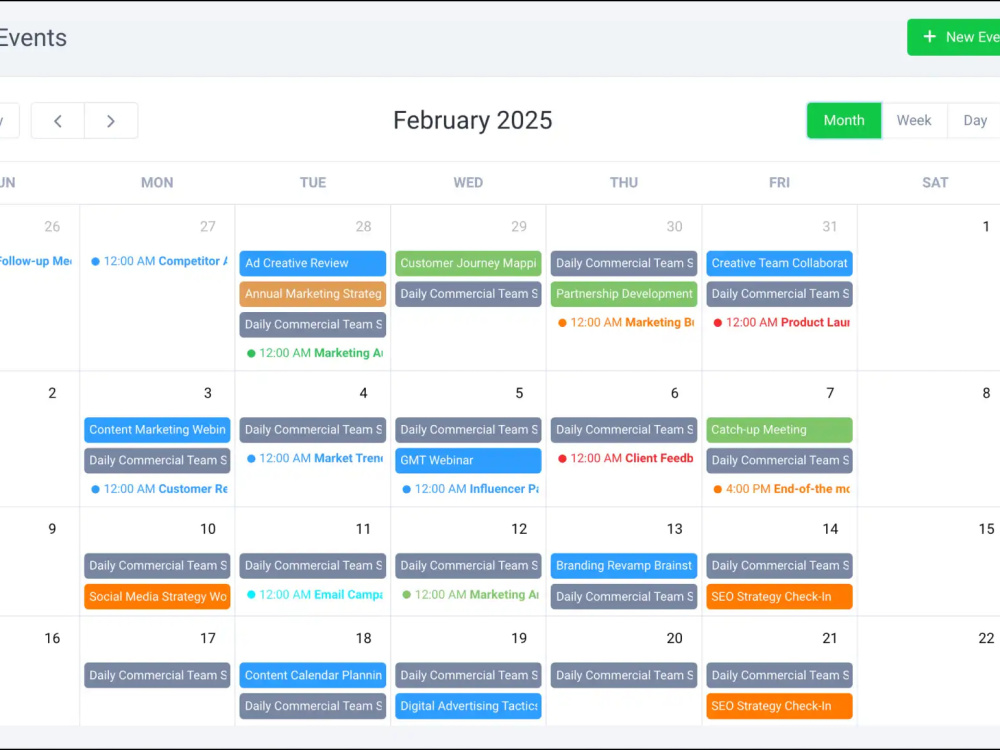Click the WED column header
This screenshot has height=750, width=1000.
click(x=468, y=183)
